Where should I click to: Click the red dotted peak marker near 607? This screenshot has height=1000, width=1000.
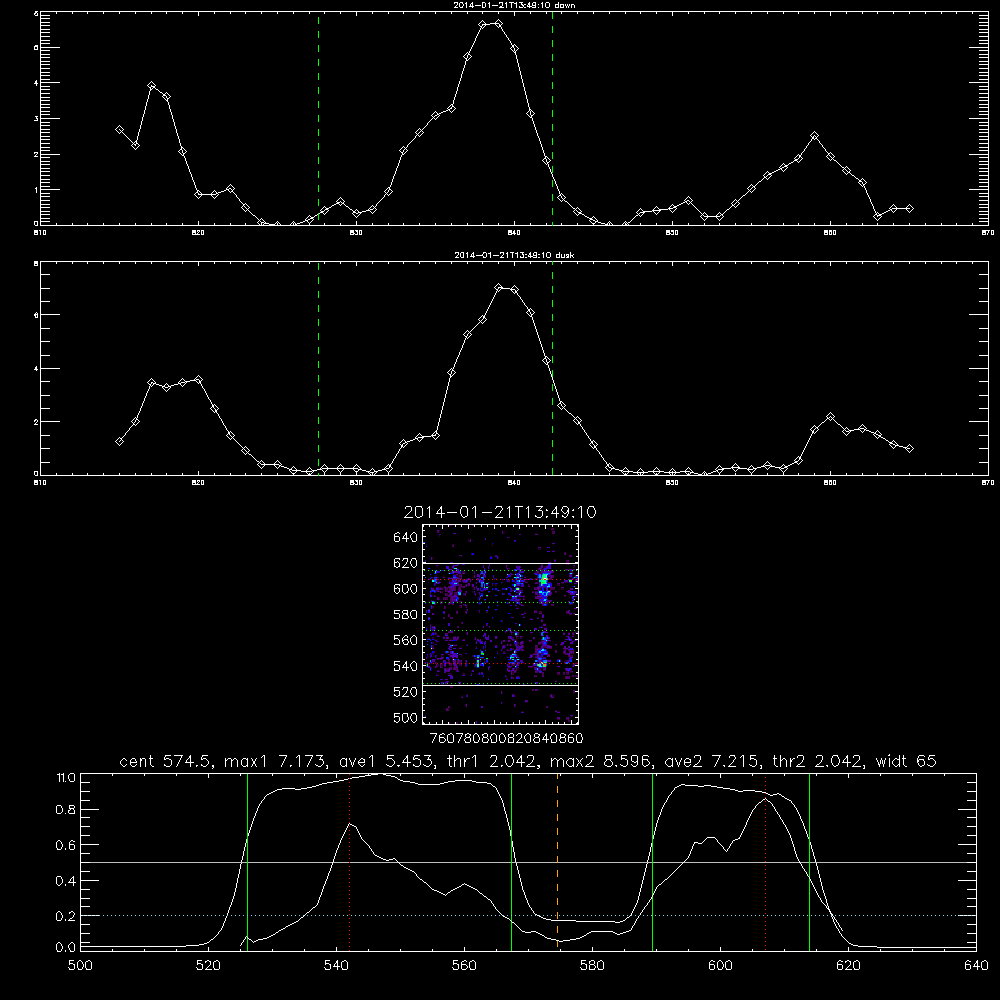[765, 862]
